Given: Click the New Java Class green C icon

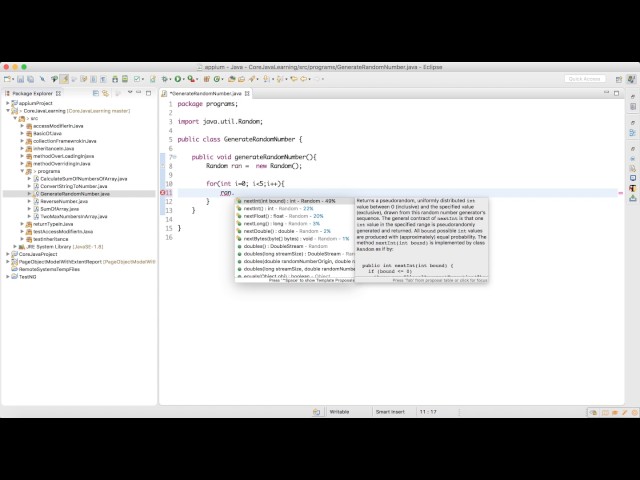Looking at the screenshot, I should point(217,79).
